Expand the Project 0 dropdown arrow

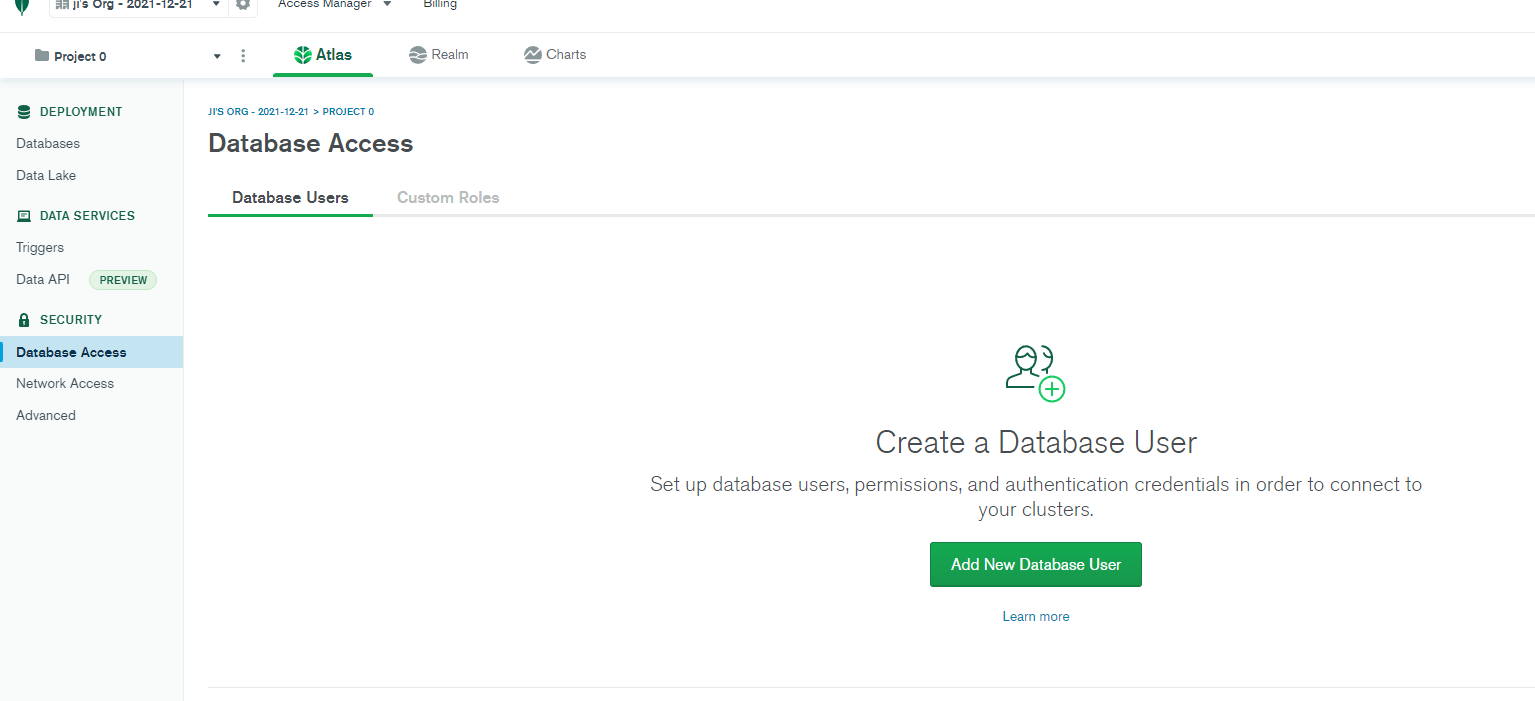coord(217,57)
